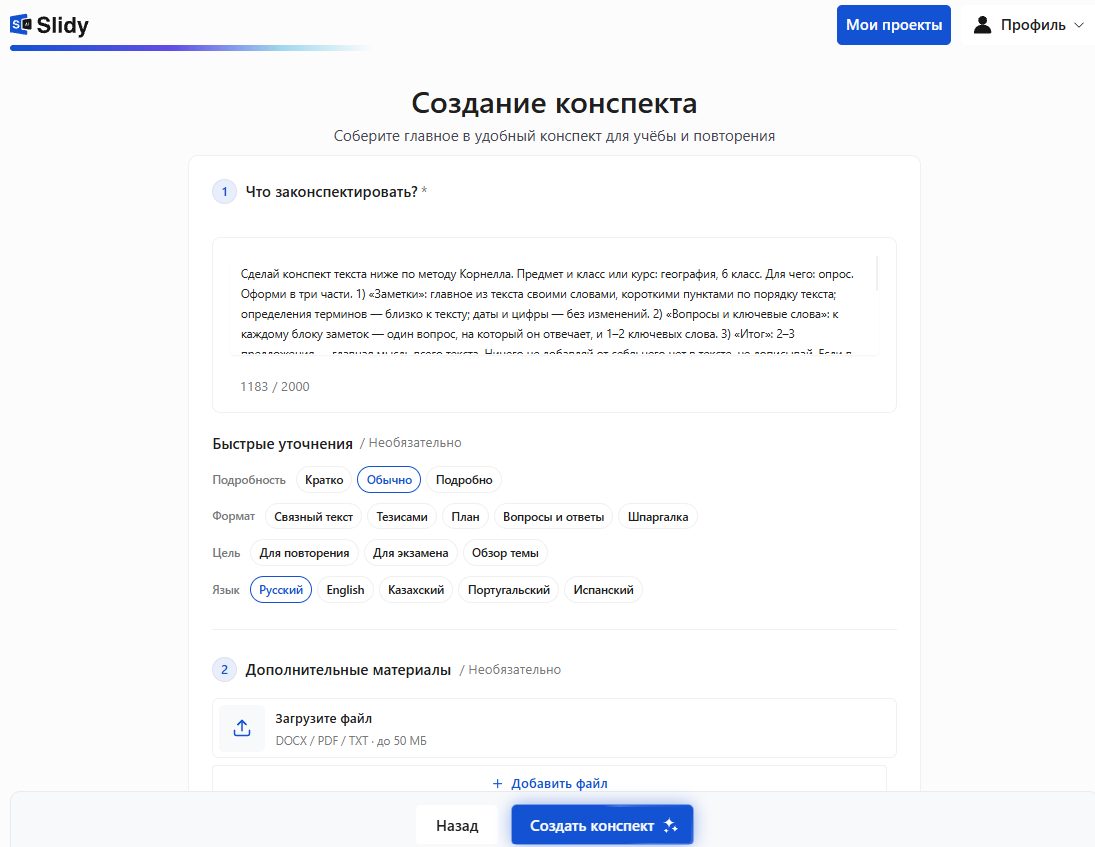Click the Создание конспекта heading
1095x847 pixels.
[x=554, y=103]
